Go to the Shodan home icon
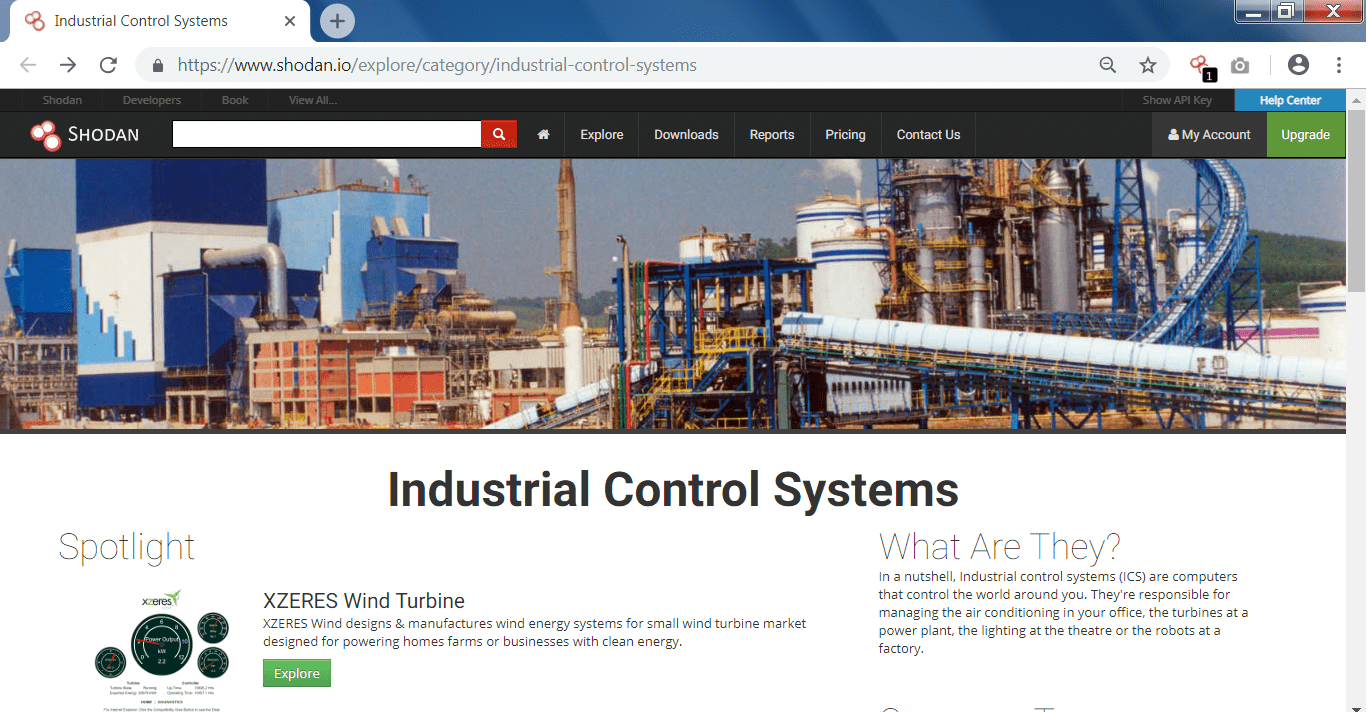 [x=543, y=134]
